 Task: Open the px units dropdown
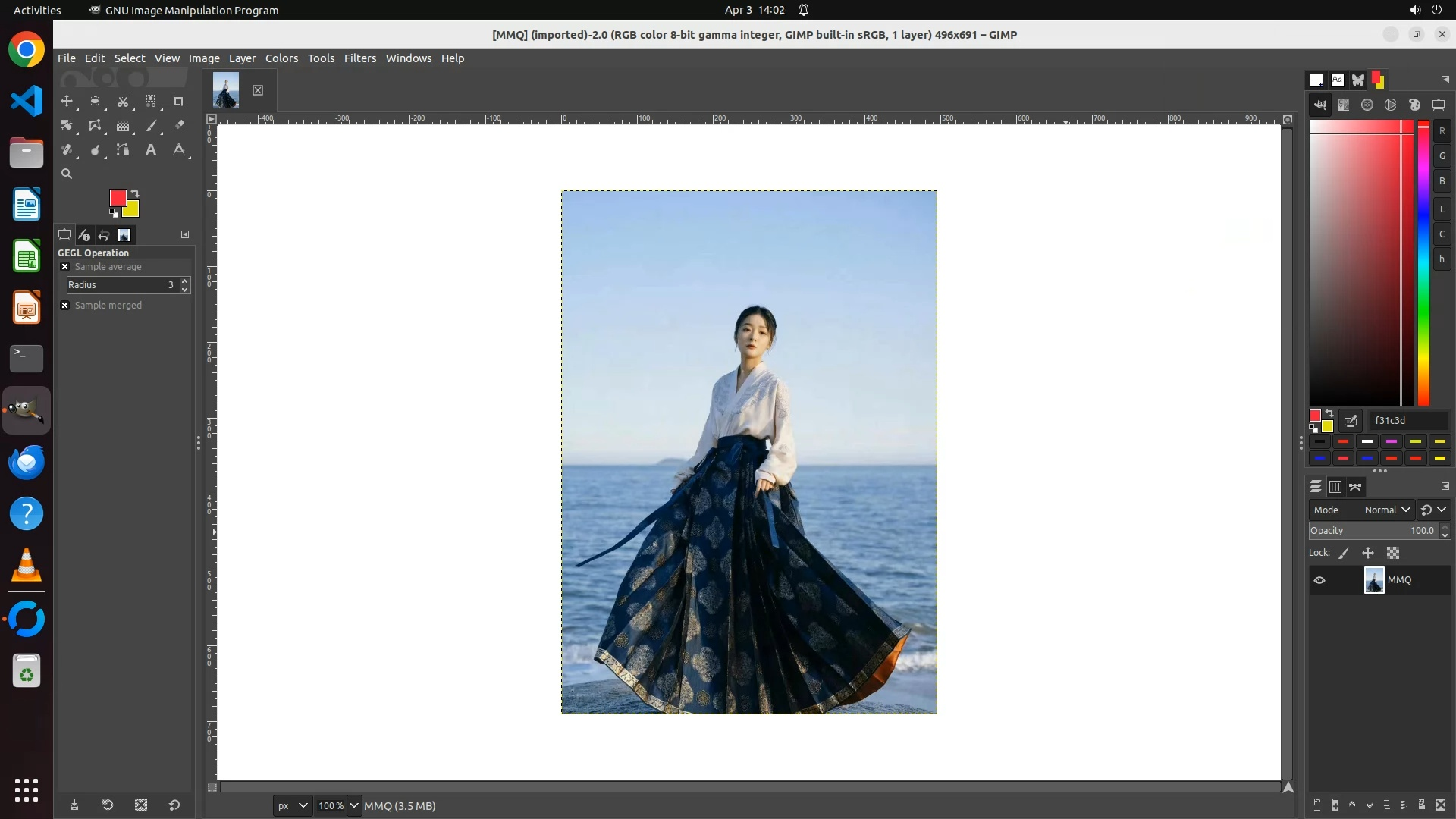[293, 806]
